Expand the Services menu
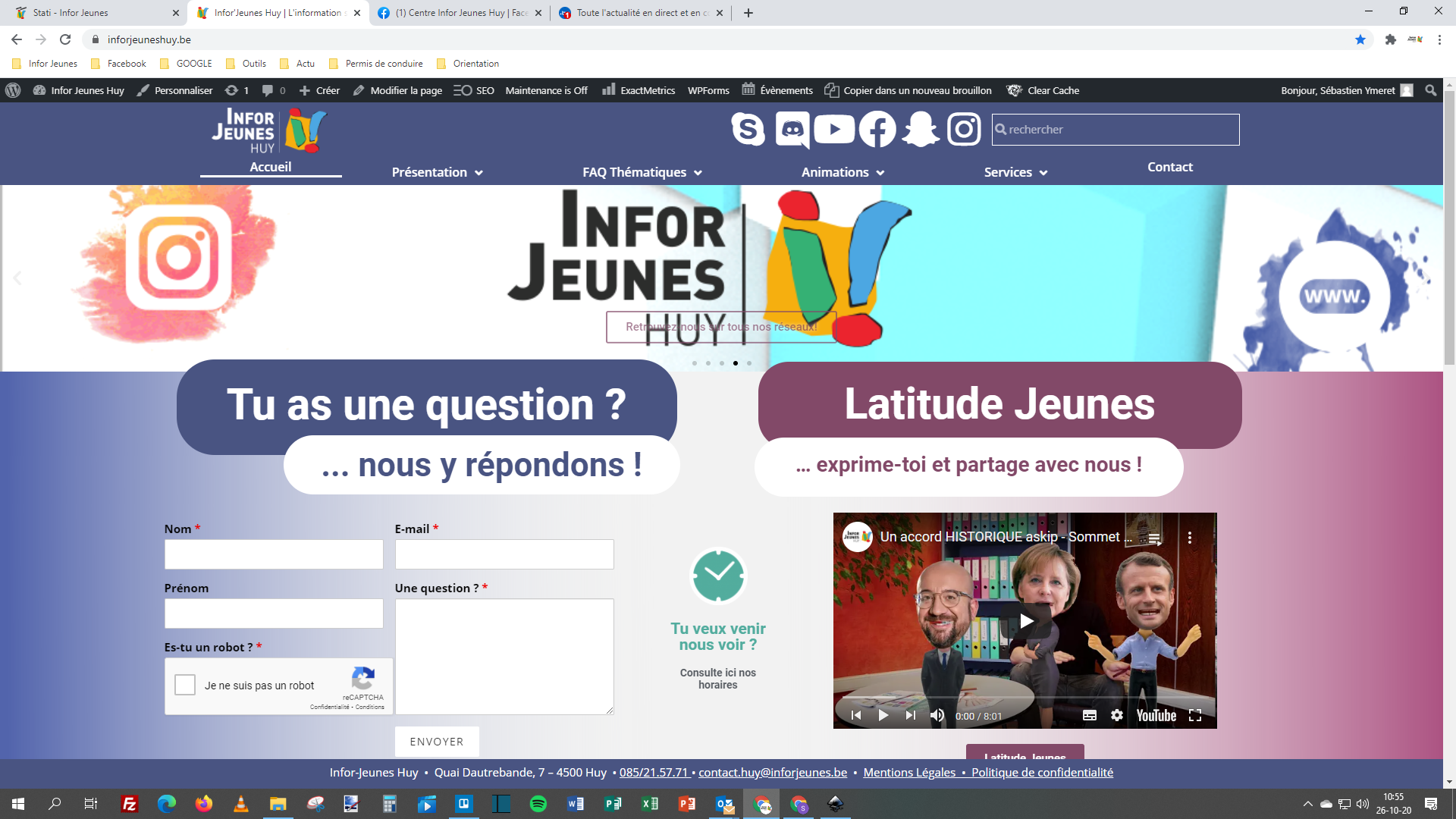The image size is (1456, 819). point(1016,172)
